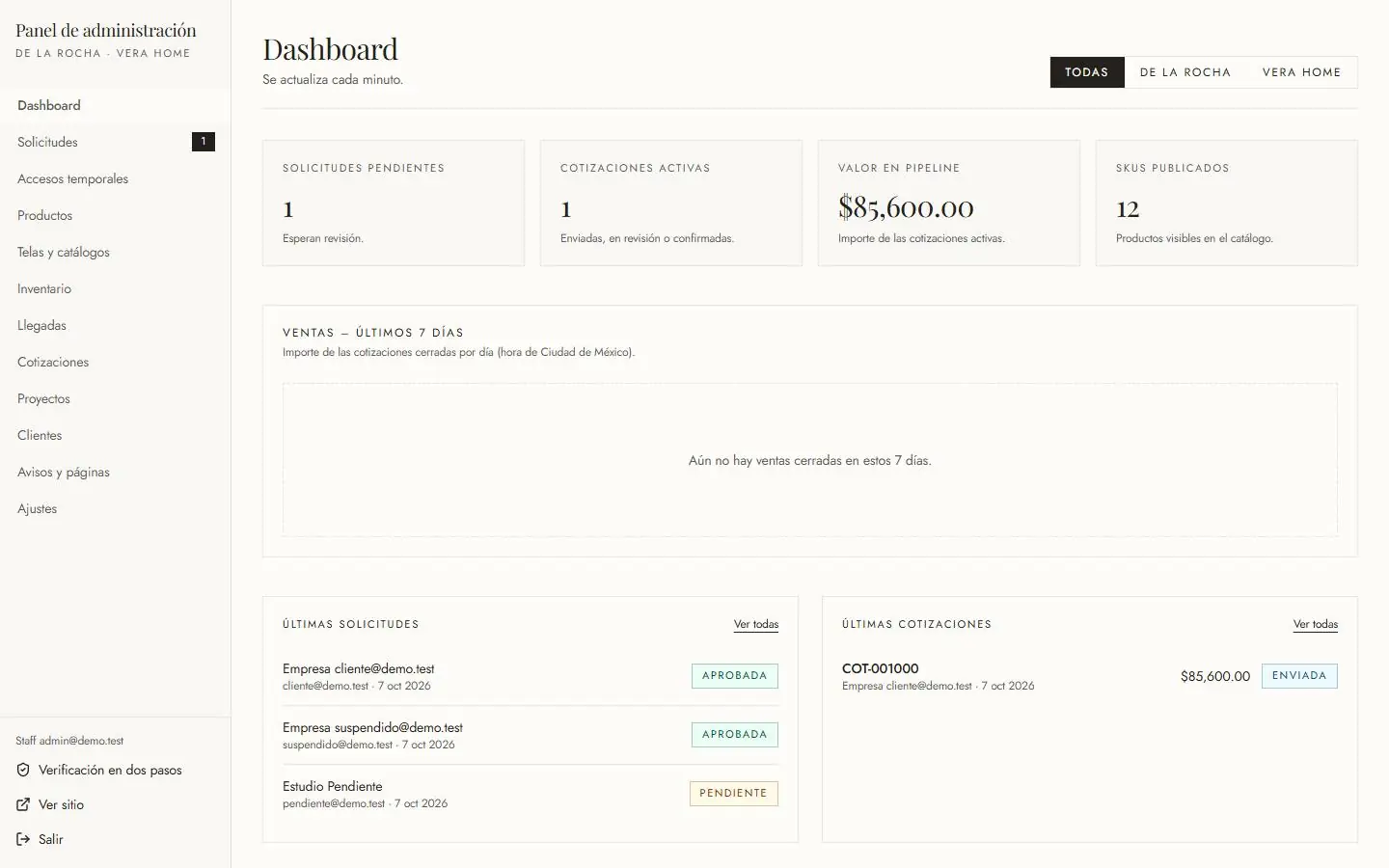Click Ver todas in Últimas cotizaciones
The height and width of the screenshot is (868, 1389).
(x=1316, y=624)
